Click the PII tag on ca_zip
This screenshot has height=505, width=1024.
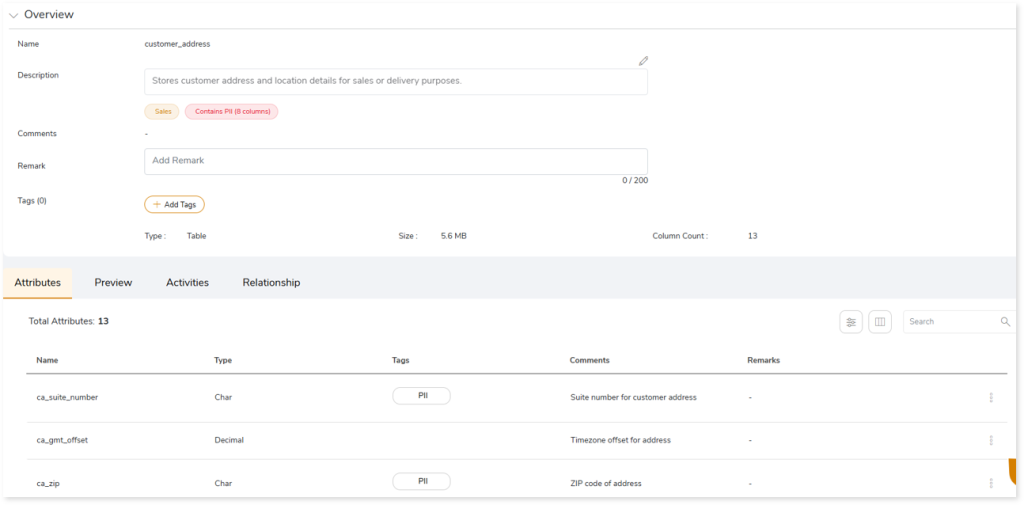[421, 482]
